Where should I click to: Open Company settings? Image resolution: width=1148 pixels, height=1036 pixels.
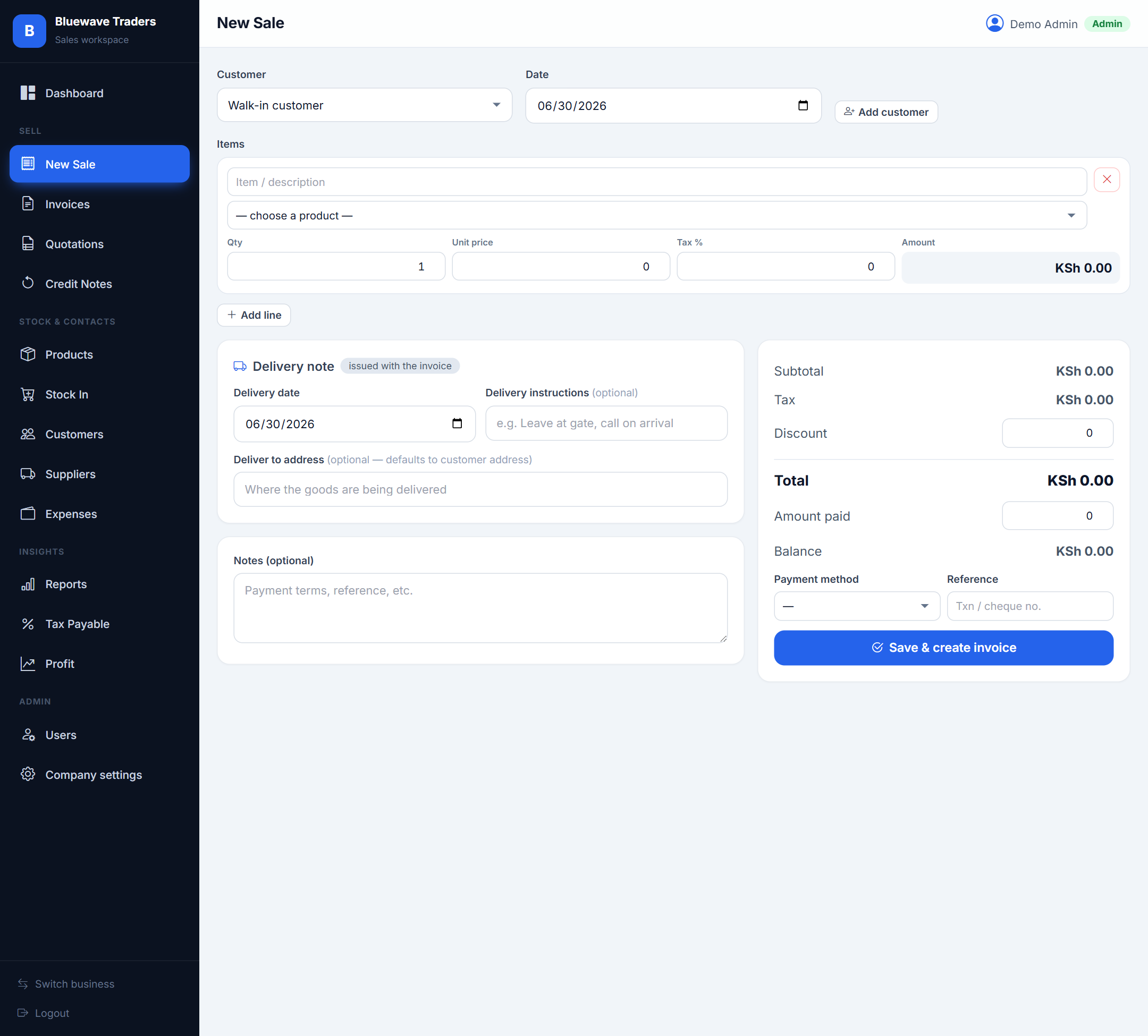[100, 774]
